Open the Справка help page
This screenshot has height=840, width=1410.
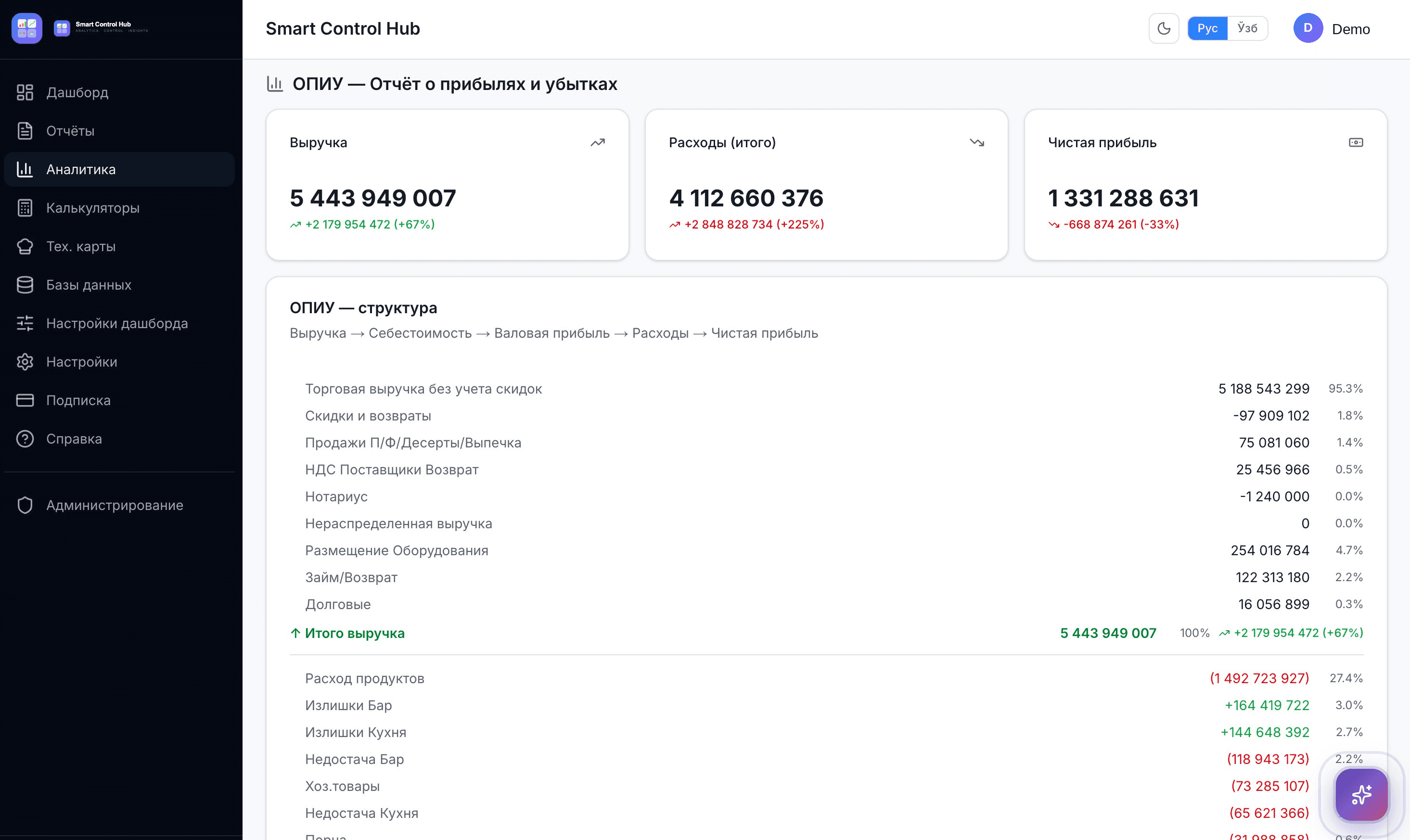119,439
